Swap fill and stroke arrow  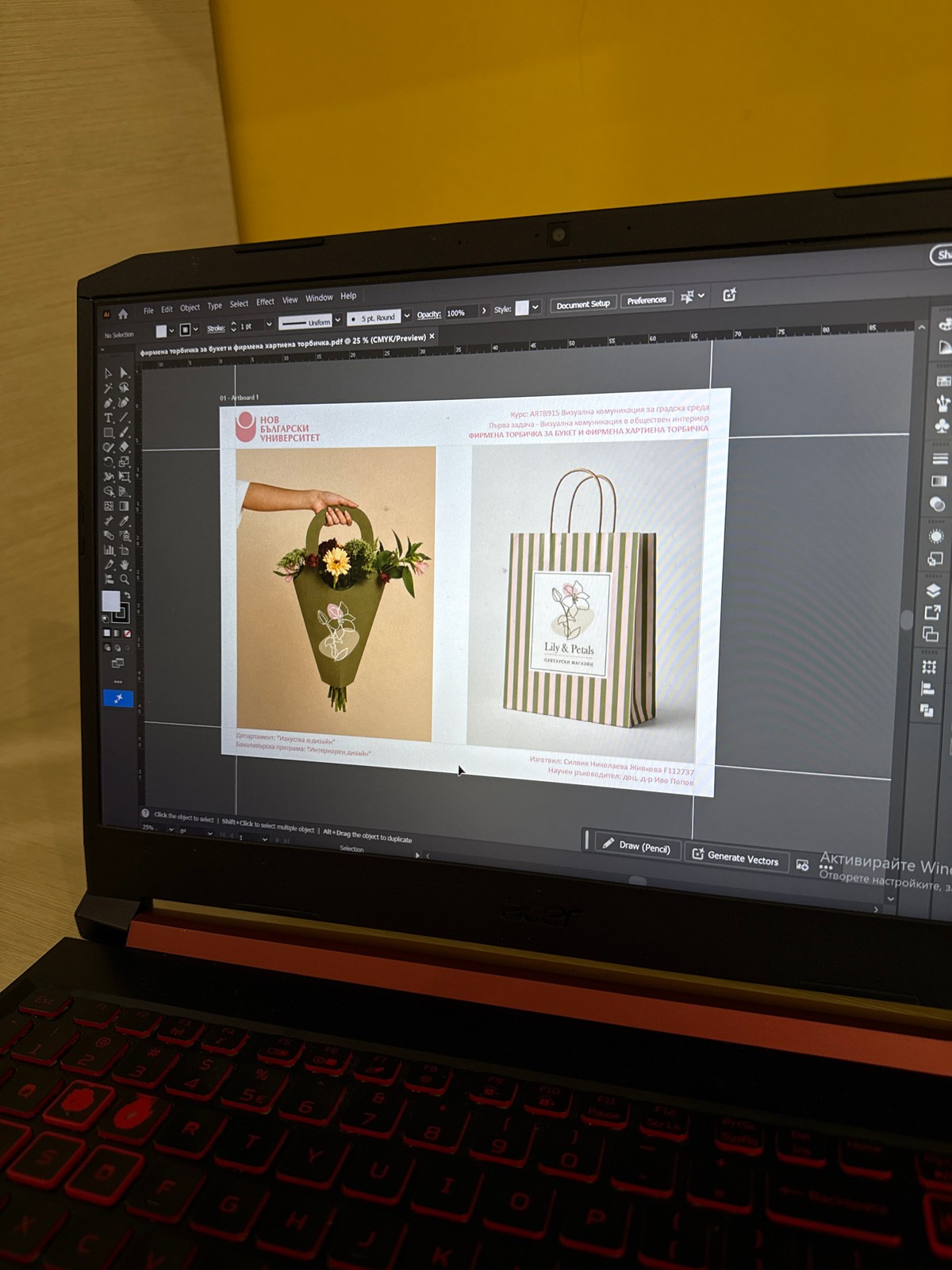coord(127,595)
